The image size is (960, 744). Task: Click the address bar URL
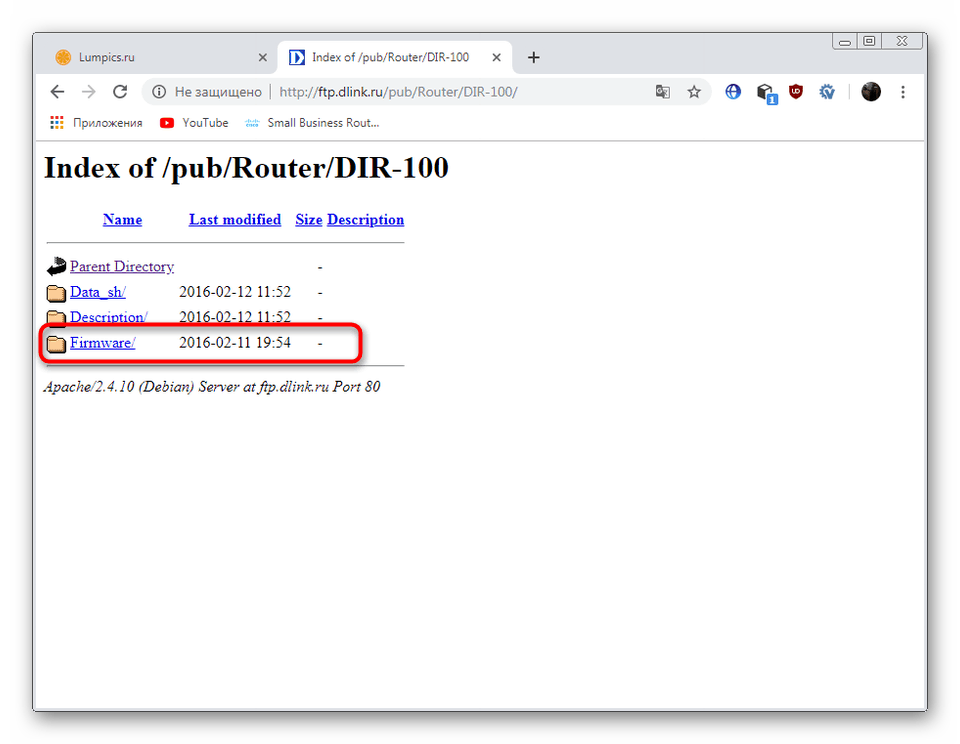tap(399, 92)
